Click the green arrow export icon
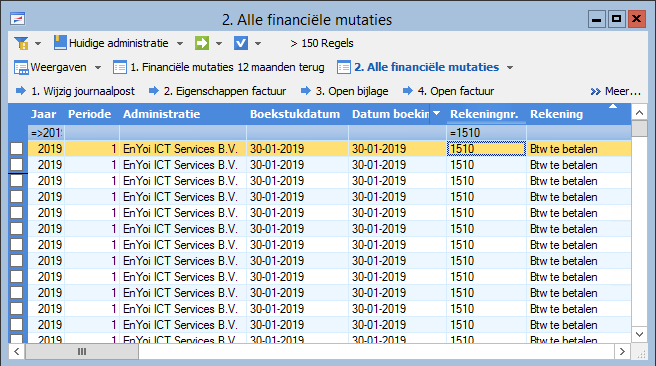The width and height of the screenshot is (656, 366). coord(202,43)
